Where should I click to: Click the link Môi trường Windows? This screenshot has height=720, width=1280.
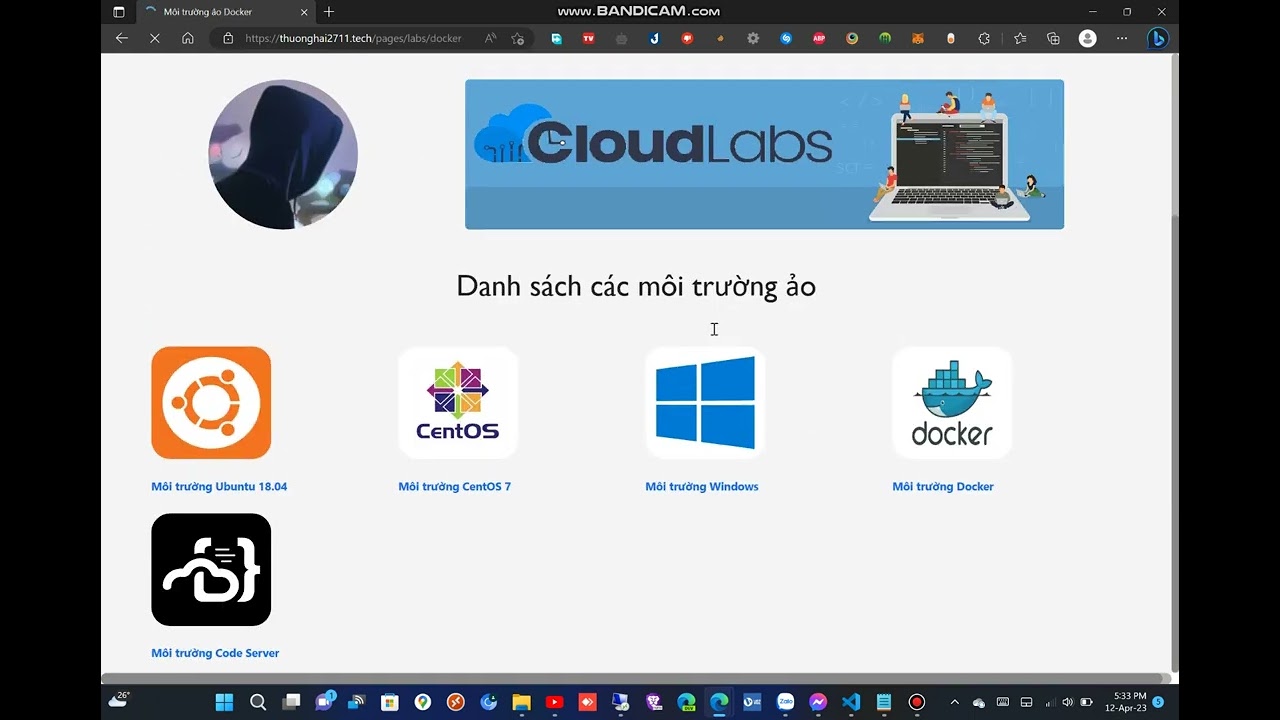[x=702, y=487]
